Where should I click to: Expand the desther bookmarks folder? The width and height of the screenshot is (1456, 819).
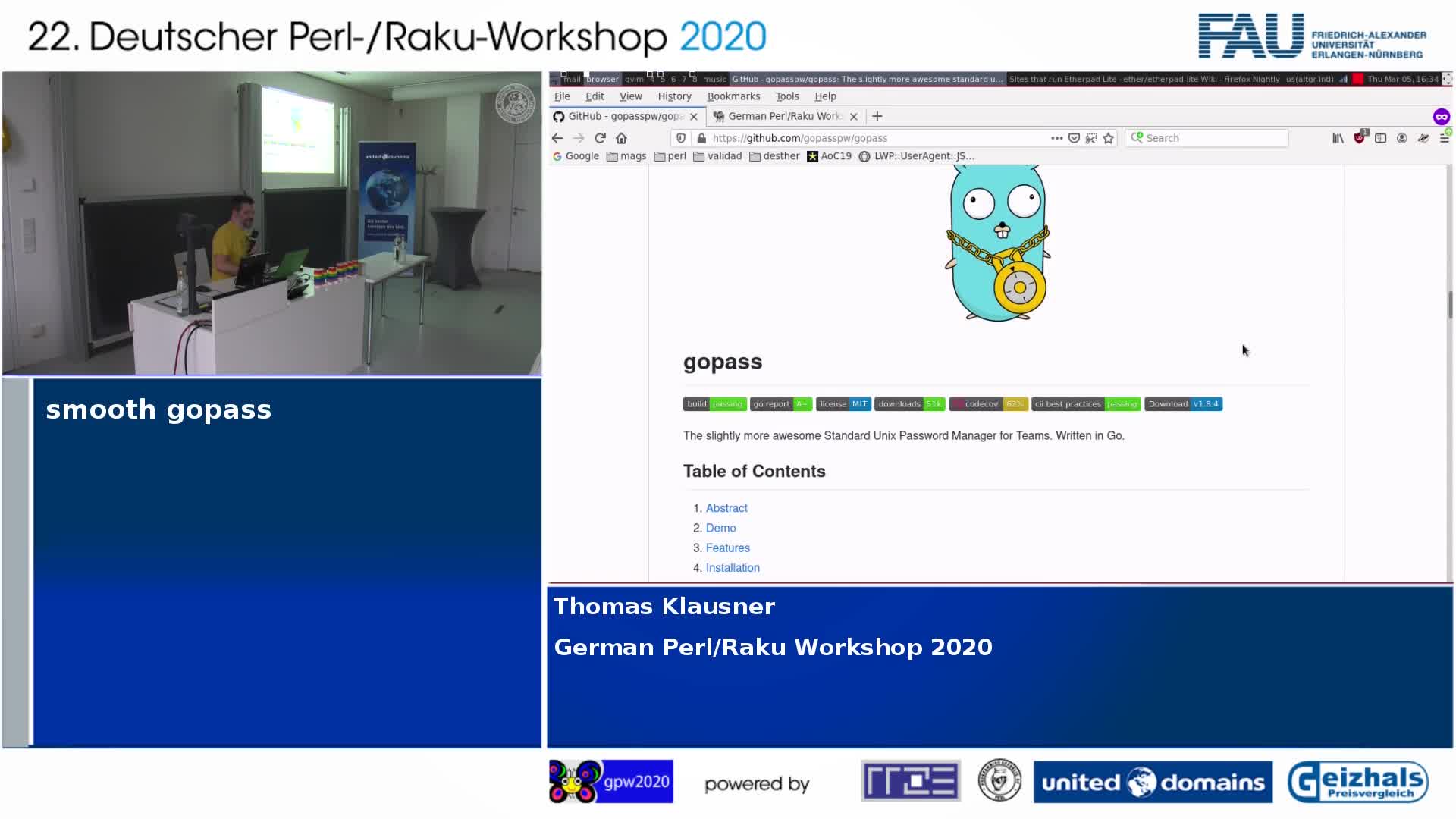pyautogui.click(x=774, y=156)
